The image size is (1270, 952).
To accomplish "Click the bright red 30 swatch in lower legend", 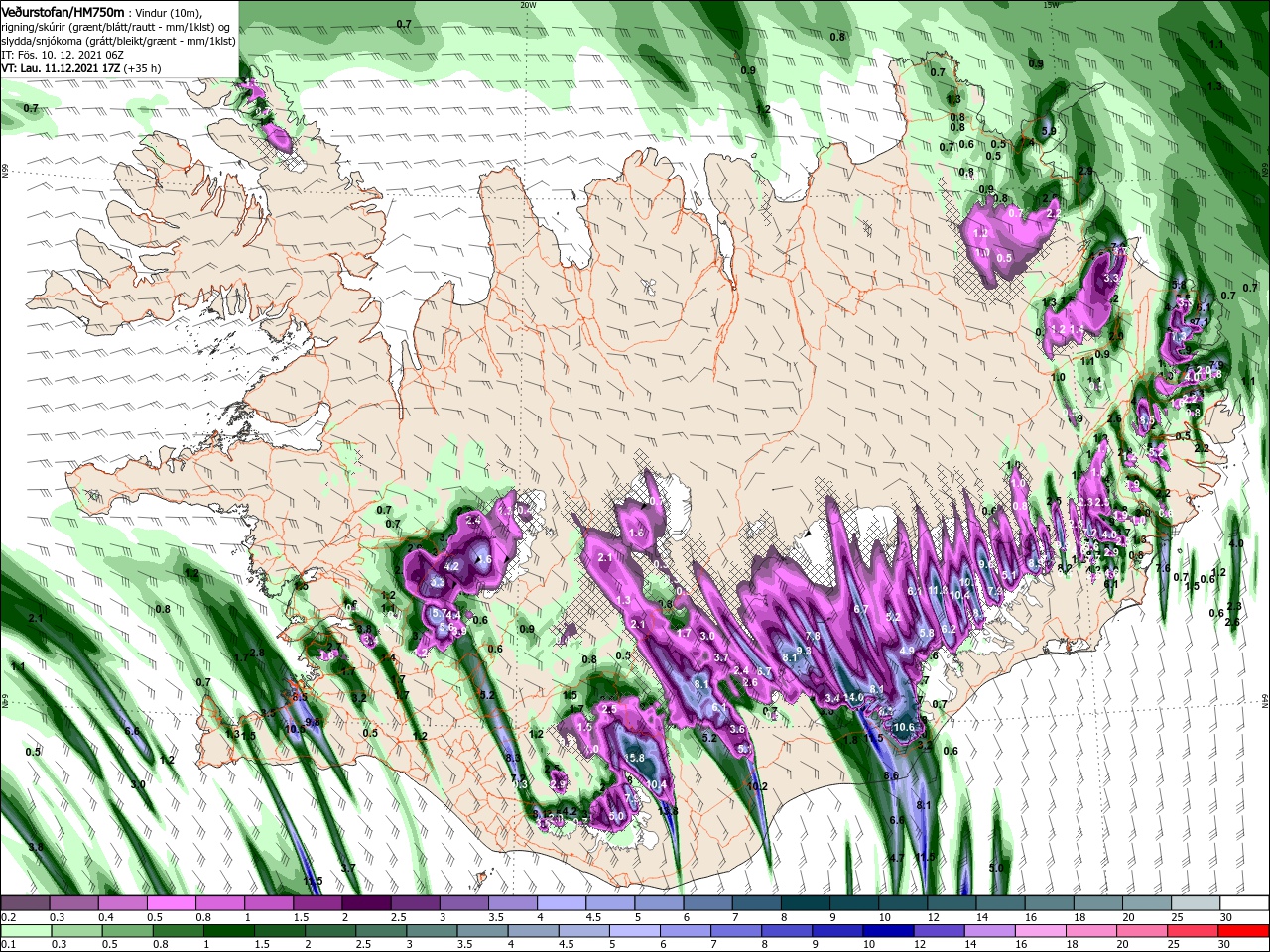I will (x=1242, y=930).
